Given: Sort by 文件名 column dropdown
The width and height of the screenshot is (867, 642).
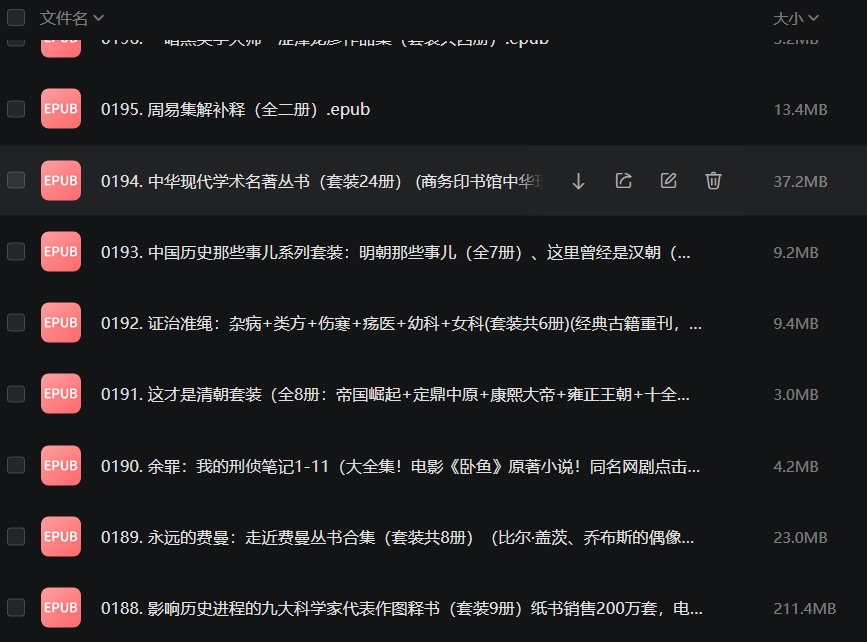Looking at the screenshot, I should pos(72,18).
